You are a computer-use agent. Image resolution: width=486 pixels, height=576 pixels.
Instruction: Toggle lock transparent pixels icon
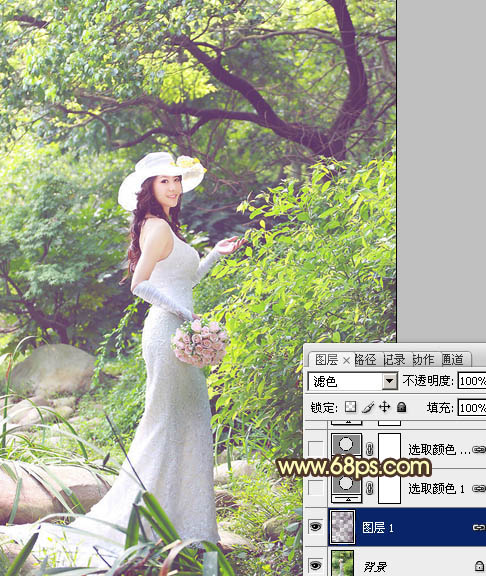tap(350, 407)
